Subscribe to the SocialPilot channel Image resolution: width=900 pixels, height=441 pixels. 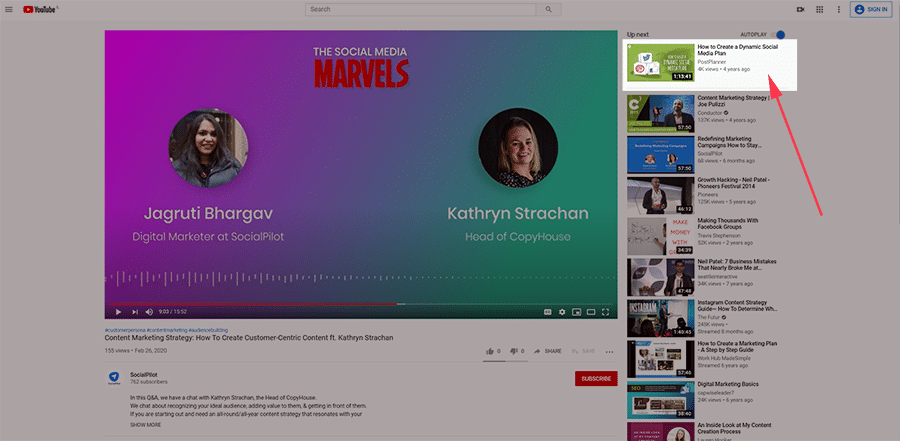pyautogui.click(x=594, y=379)
